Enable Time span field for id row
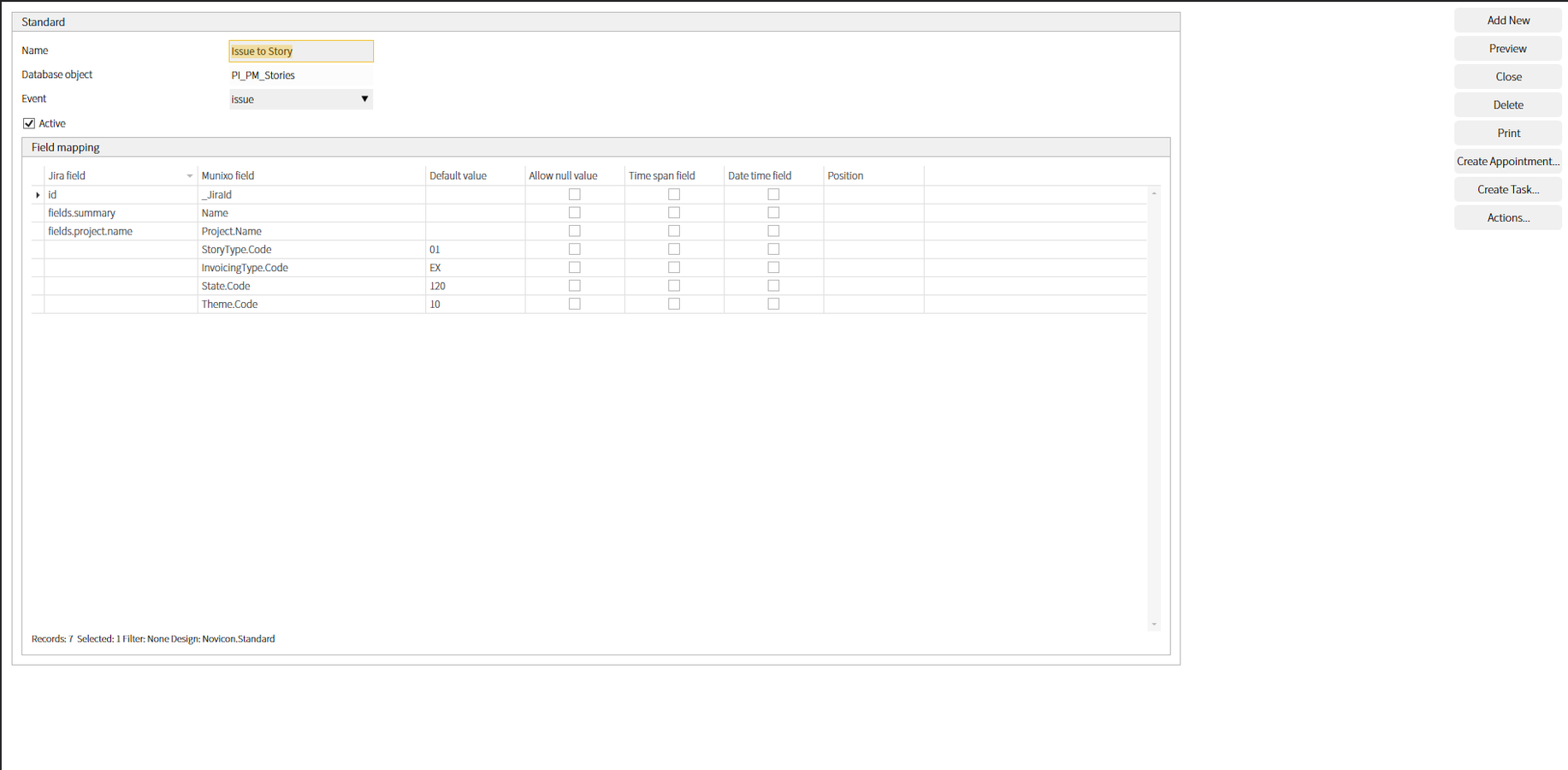The height and width of the screenshot is (770, 1568). (x=674, y=194)
